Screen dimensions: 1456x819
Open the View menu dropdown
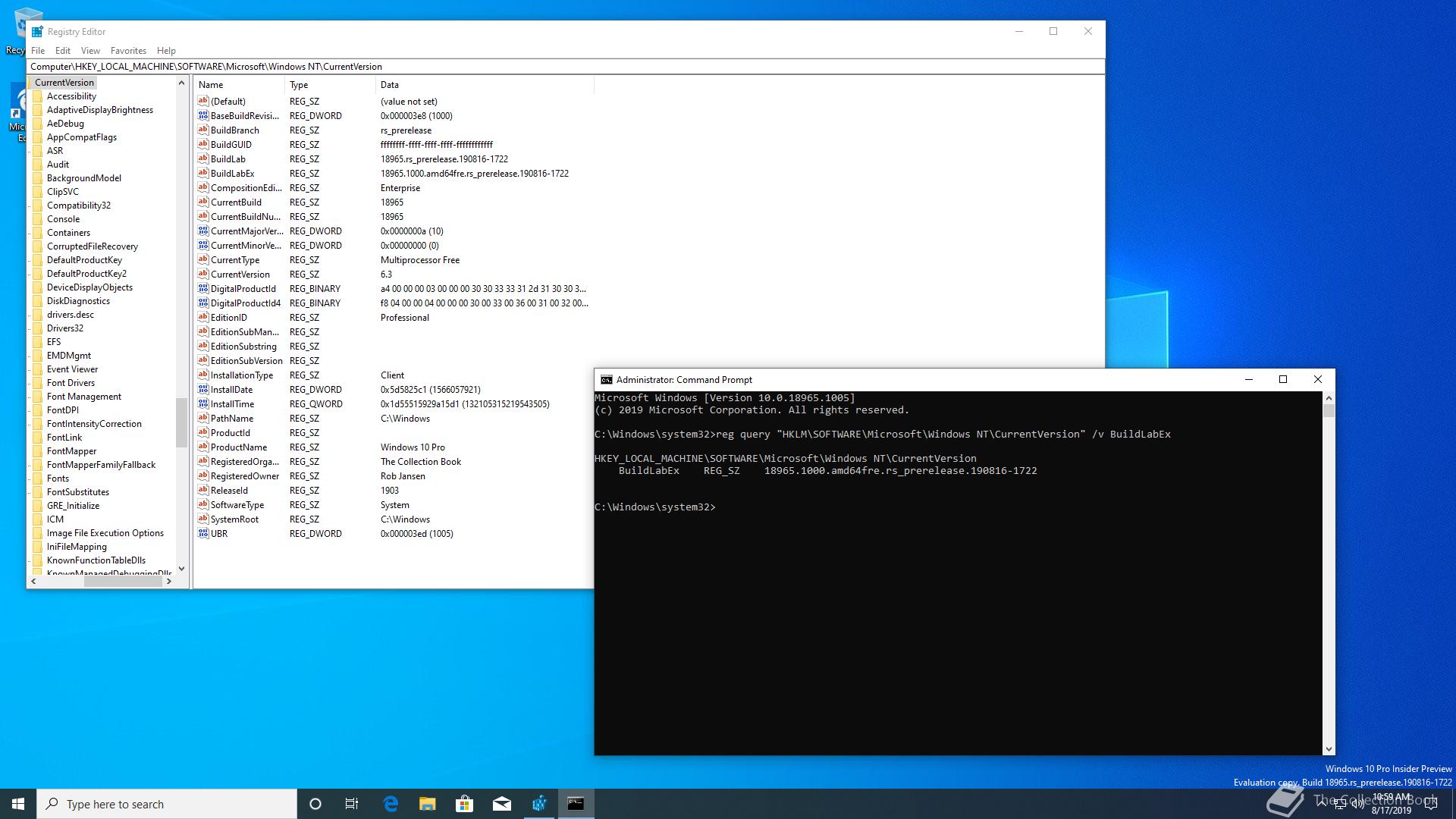[90, 50]
